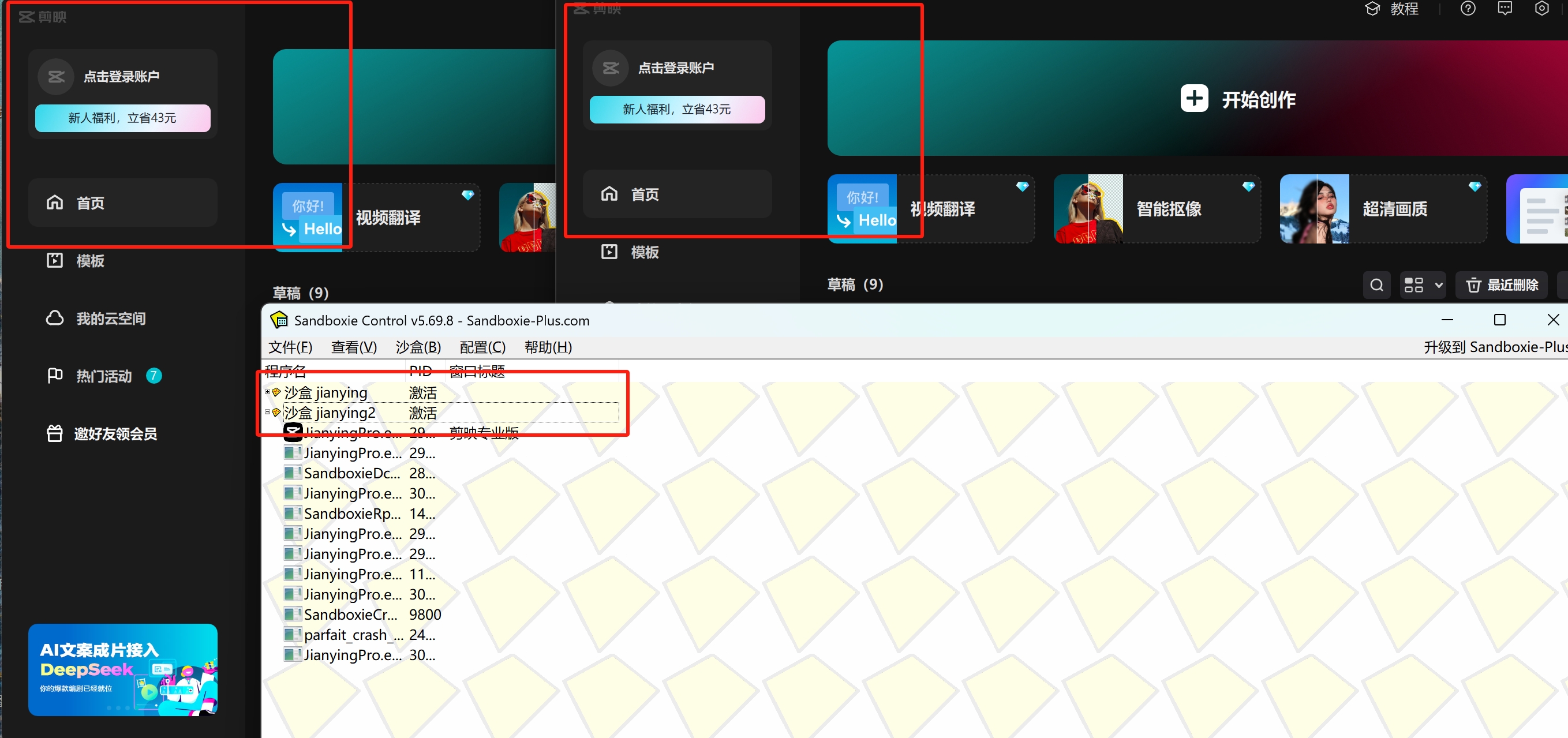Click the SandboxieDc process icon
Screen dimensions: 1568x738
point(293,472)
